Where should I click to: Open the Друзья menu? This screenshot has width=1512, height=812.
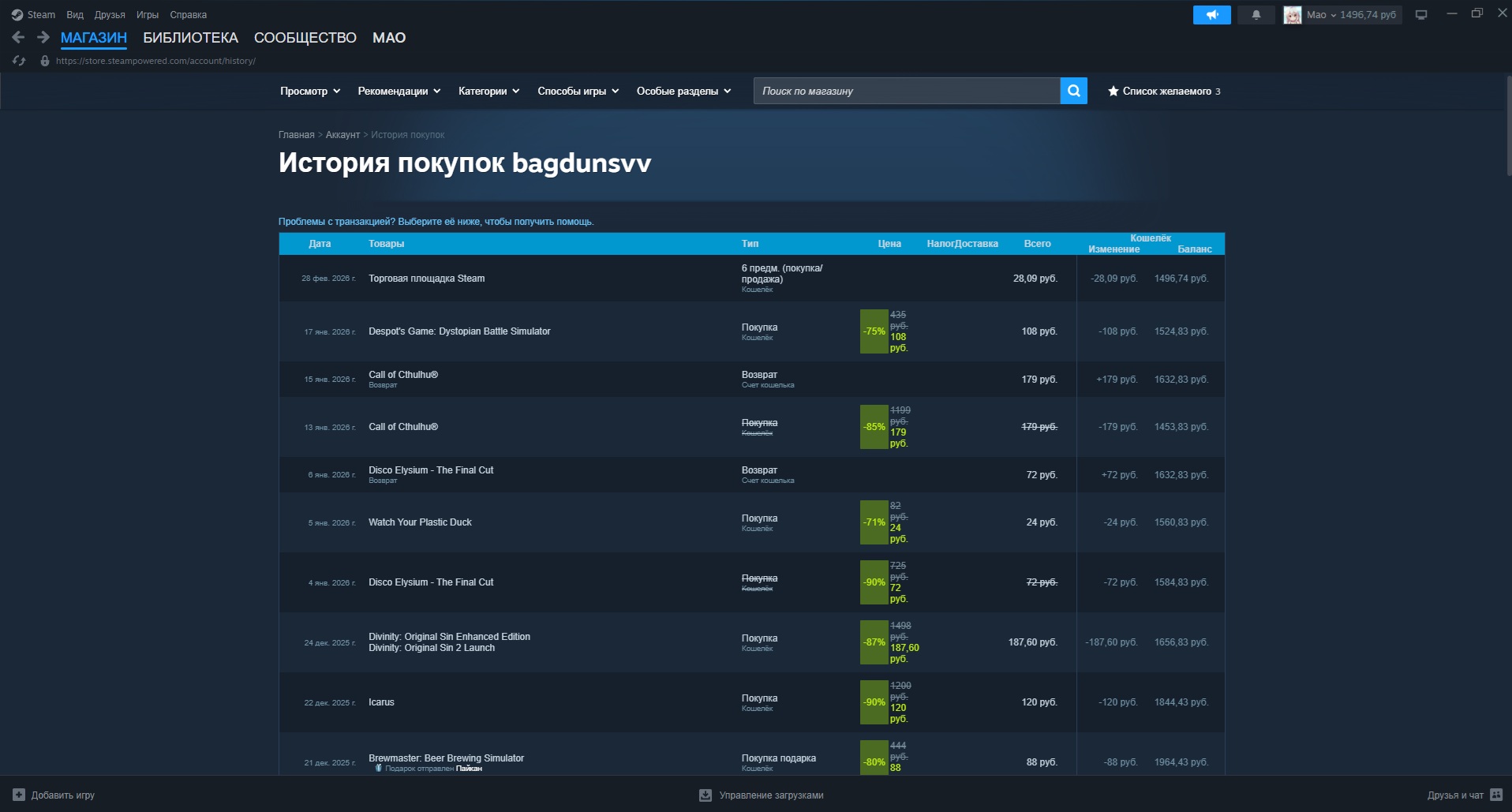coord(110,15)
